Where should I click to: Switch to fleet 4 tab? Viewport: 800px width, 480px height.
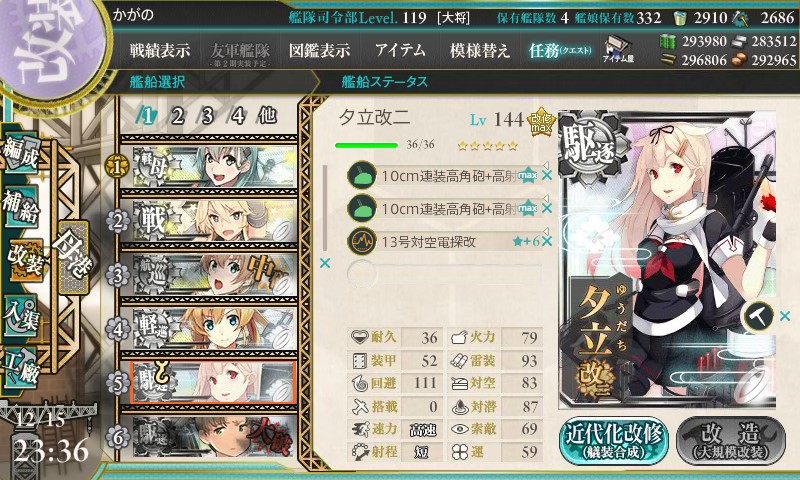(x=237, y=116)
